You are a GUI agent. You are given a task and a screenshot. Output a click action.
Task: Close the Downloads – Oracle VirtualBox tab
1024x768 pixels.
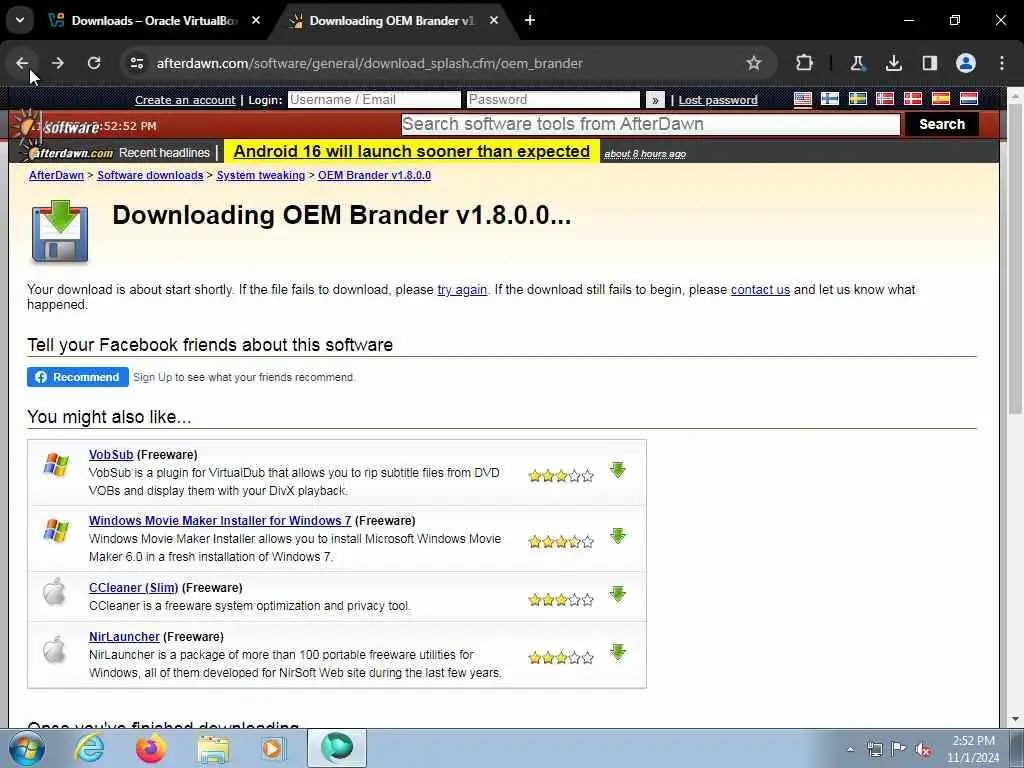pyautogui.click(x=256, y=20)
